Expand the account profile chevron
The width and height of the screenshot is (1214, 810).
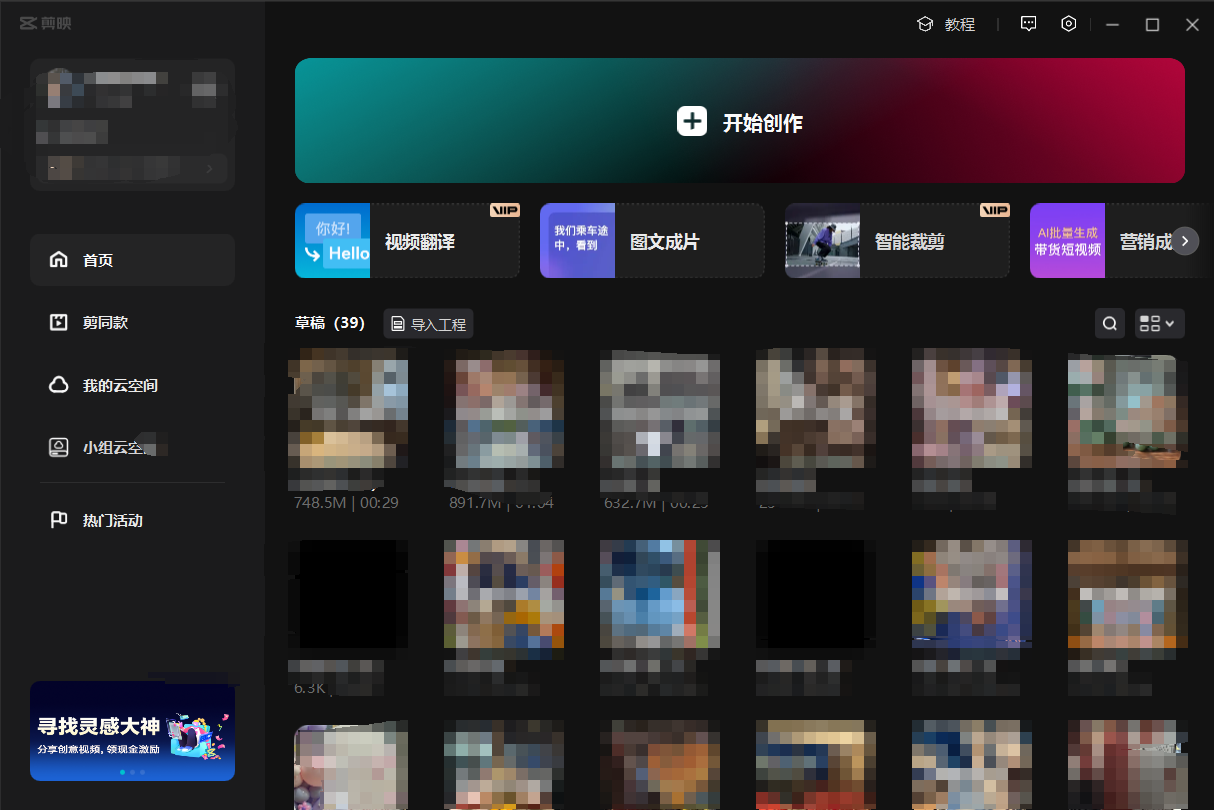[209, 169]
